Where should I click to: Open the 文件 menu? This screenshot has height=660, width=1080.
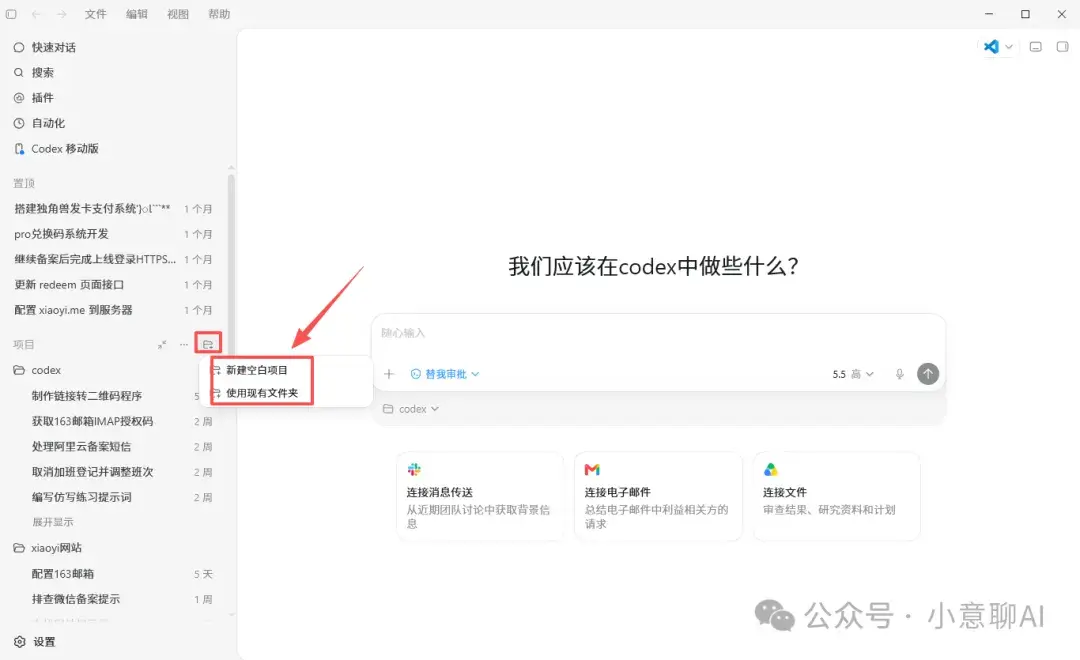click(x=96, y=14)
